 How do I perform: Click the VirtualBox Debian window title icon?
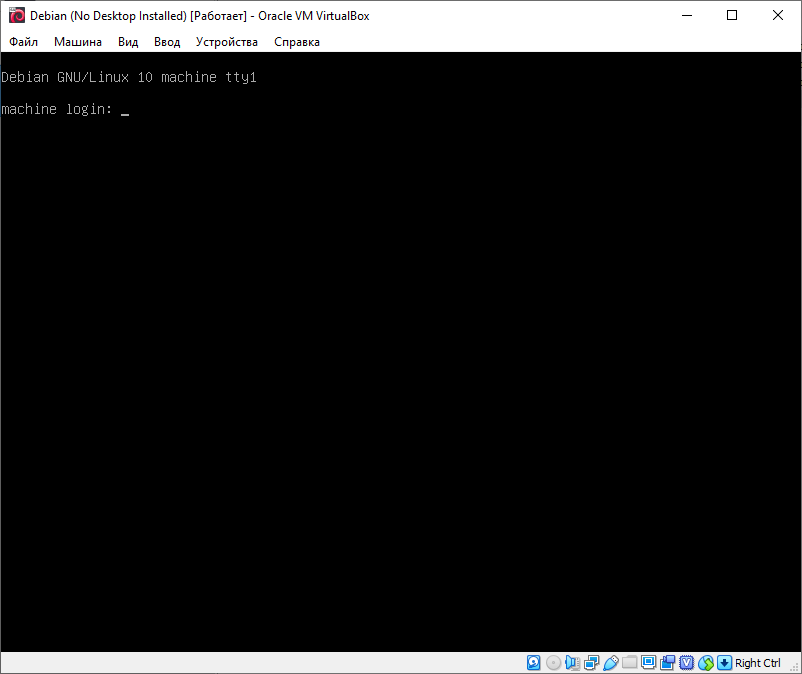pos(16,15)
